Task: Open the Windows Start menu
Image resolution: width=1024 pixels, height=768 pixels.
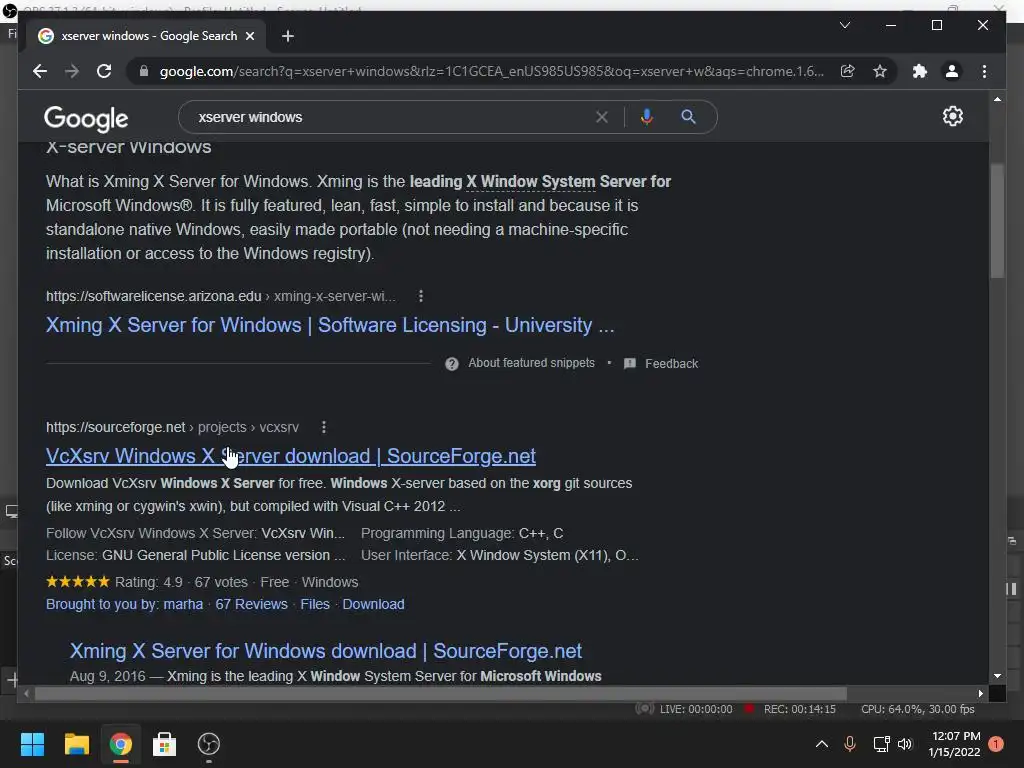Action: coord(32,744)
